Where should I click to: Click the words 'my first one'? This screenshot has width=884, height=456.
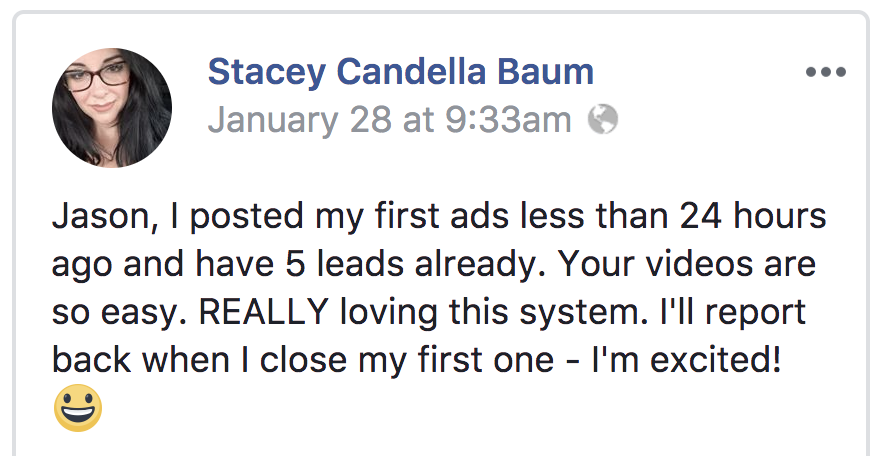(x=456, y=360)
